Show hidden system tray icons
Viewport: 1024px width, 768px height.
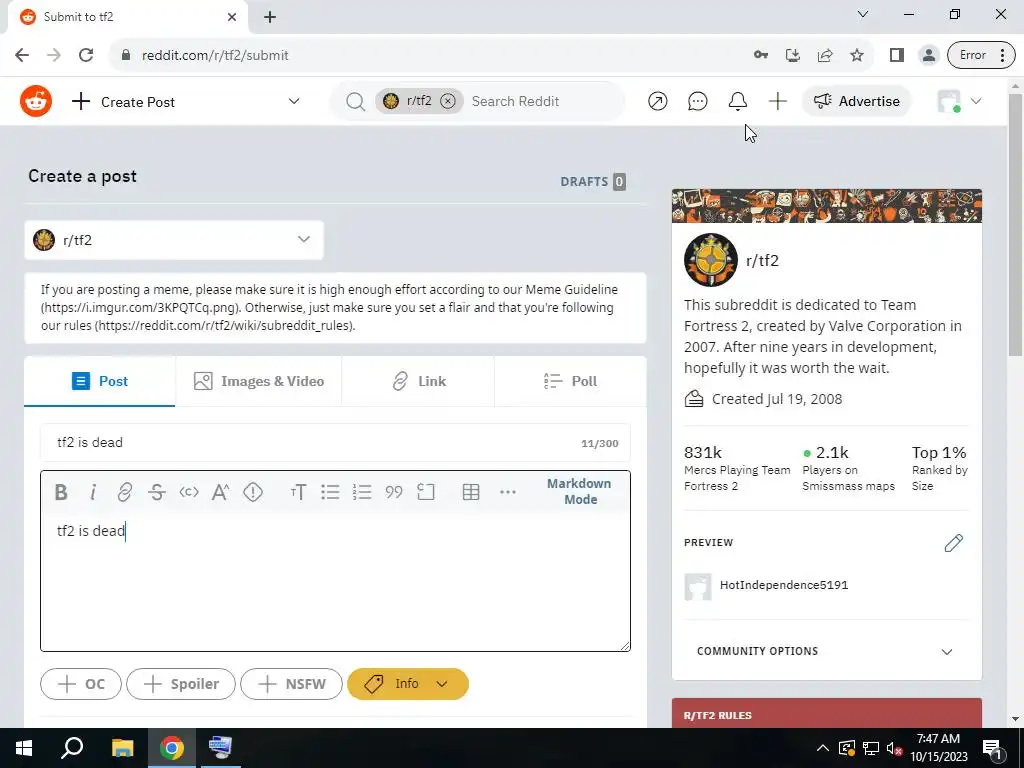[823, 748]
